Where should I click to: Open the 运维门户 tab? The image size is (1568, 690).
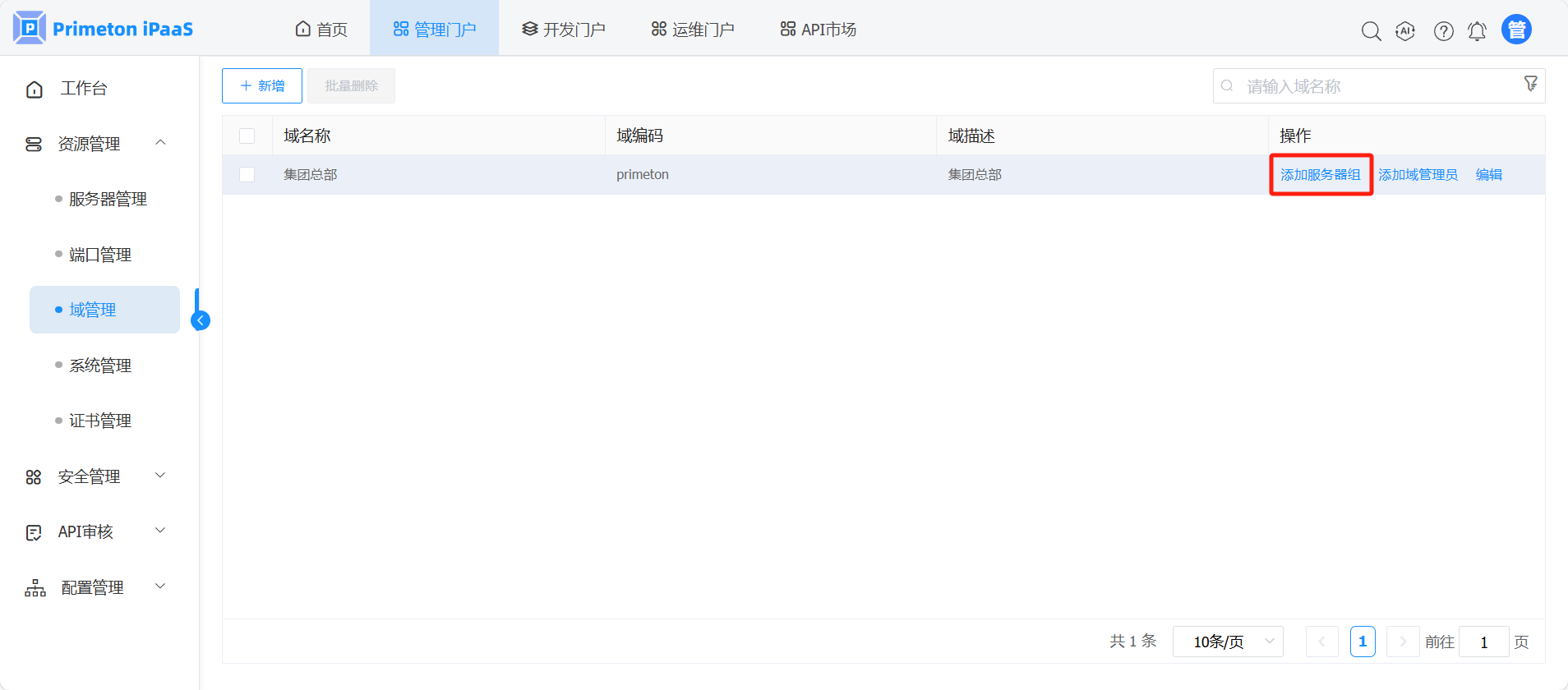(693, 30)
